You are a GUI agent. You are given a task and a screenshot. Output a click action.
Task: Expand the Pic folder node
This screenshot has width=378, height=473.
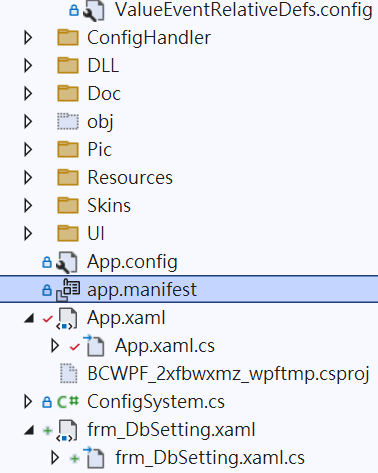(x=28, y=150)
